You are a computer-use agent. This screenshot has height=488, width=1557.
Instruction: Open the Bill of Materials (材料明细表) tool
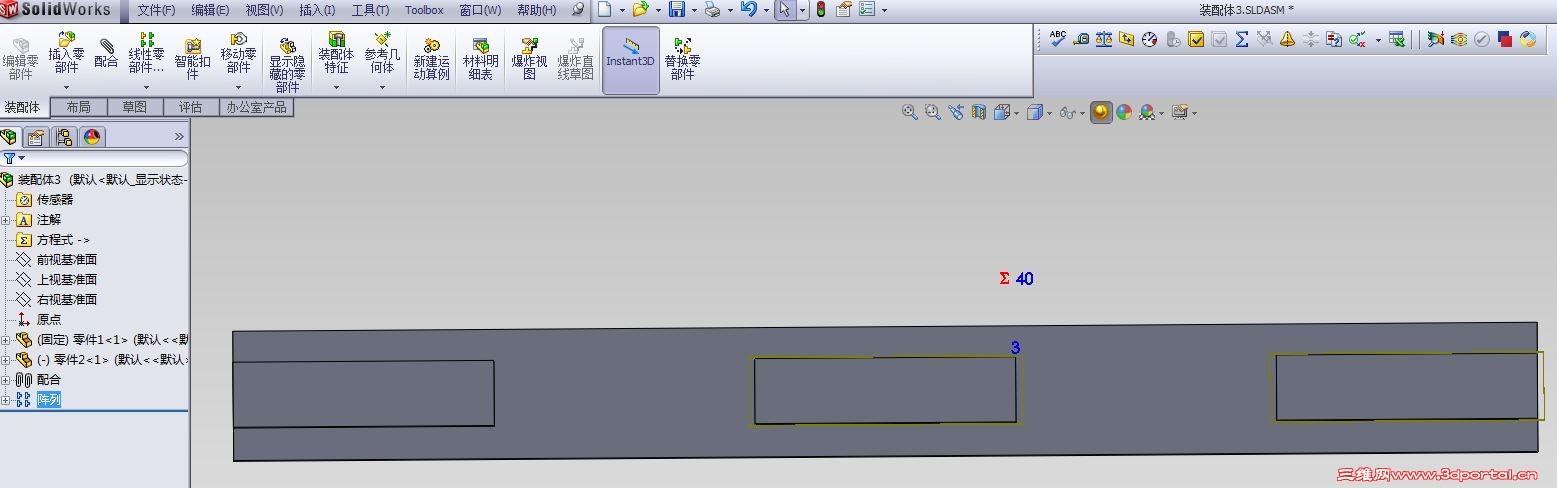(x=480, y=59)
